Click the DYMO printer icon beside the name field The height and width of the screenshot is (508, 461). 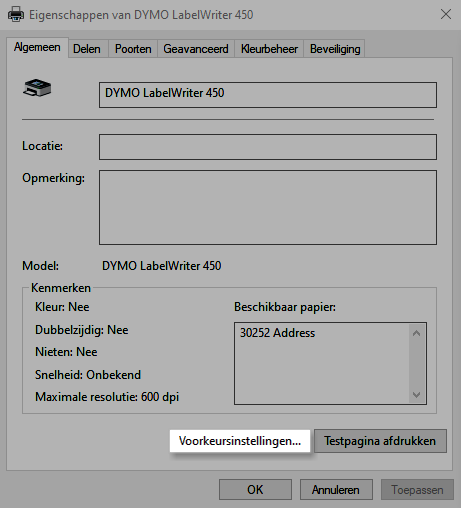point(37,88)
